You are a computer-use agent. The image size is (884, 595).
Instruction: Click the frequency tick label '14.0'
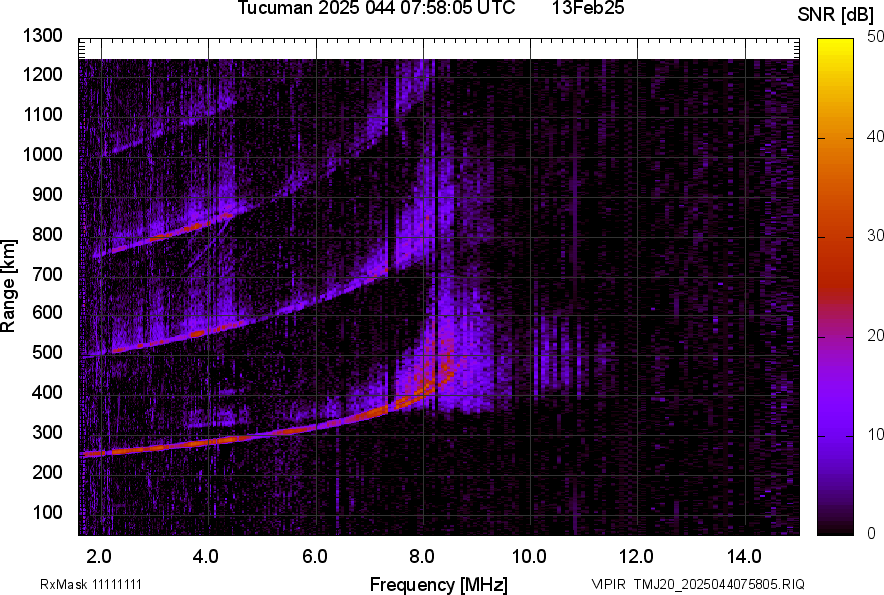744,556
